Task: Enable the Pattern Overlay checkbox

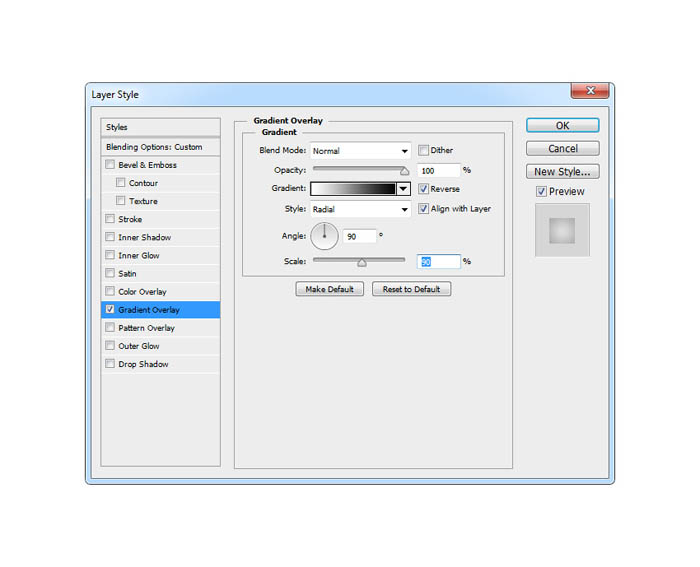Action: tap(110, 327)
